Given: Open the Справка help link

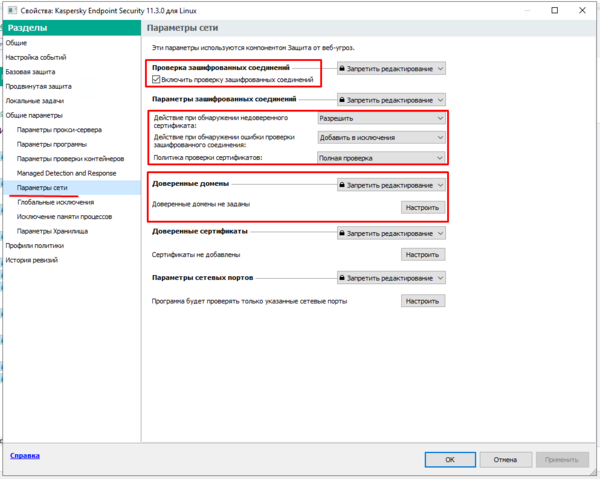Looking at the screenshot, I should (25, 456).
